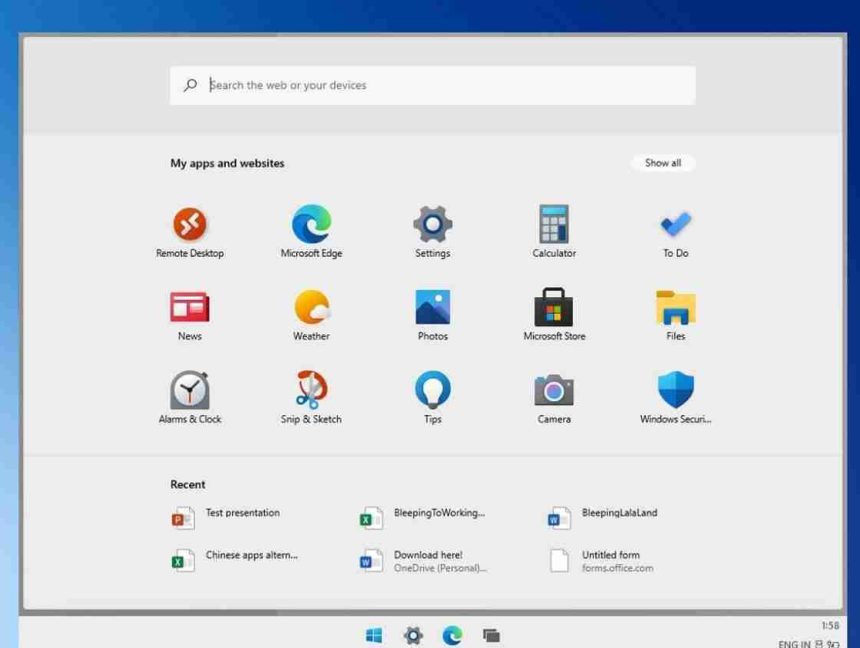Open recent Untitled form
The image size is (860, 648).
[601, 560]
